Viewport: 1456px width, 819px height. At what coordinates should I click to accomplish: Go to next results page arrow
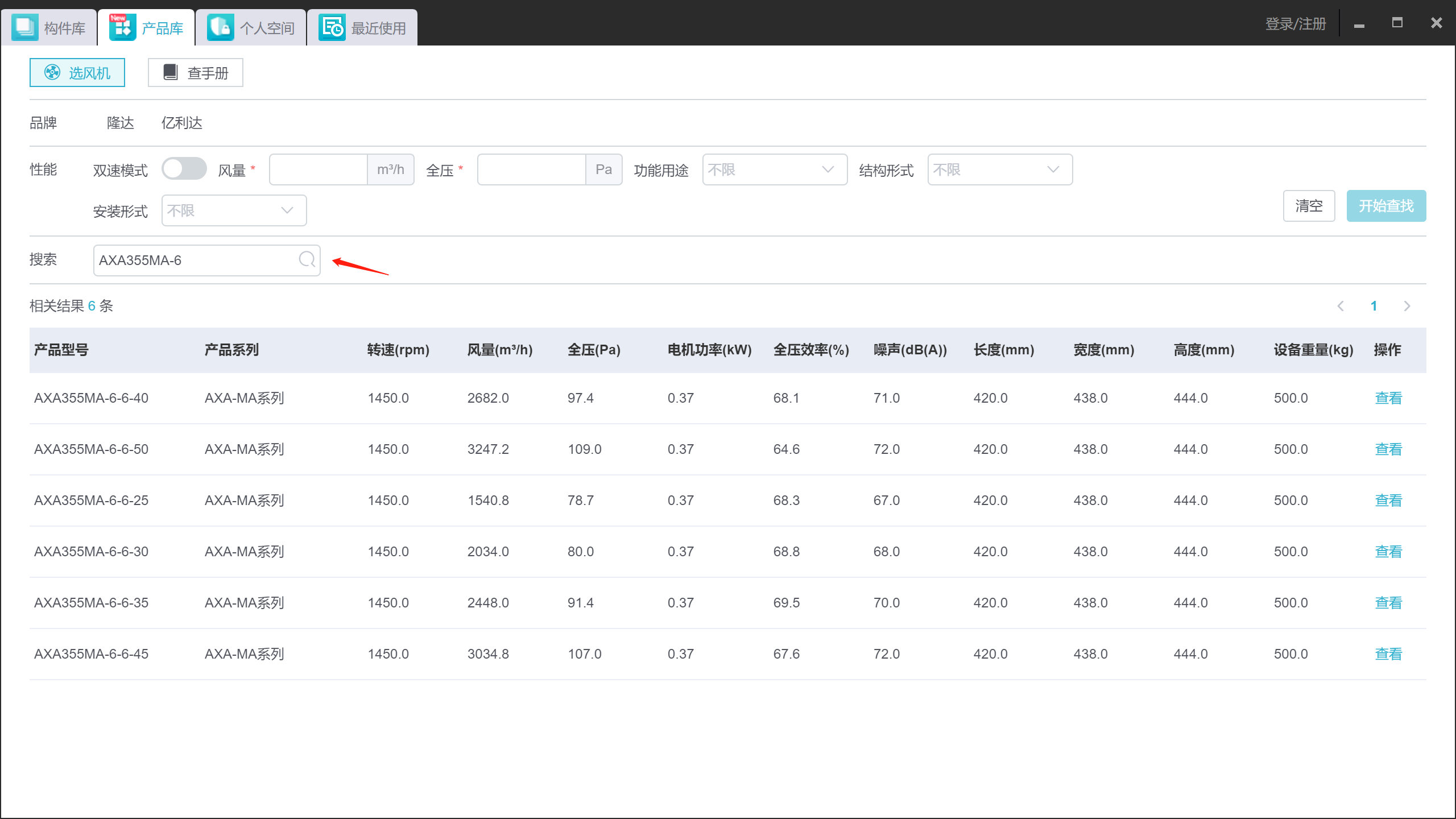[x=1407, y=306]
